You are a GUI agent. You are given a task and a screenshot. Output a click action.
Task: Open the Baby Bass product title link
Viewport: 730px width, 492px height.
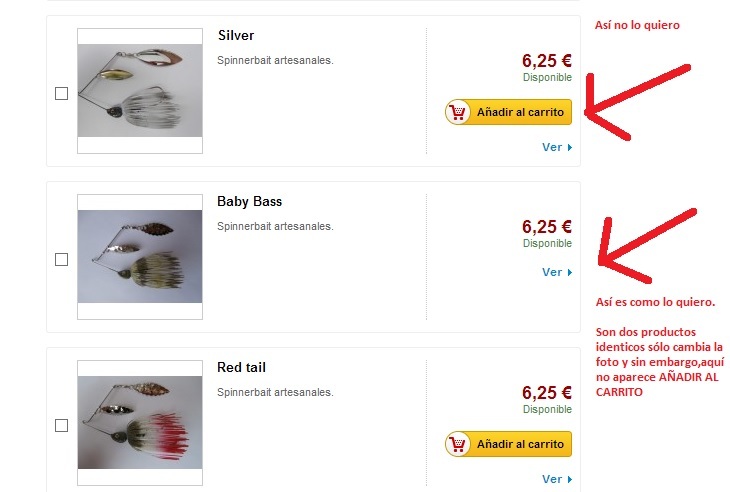250,202
